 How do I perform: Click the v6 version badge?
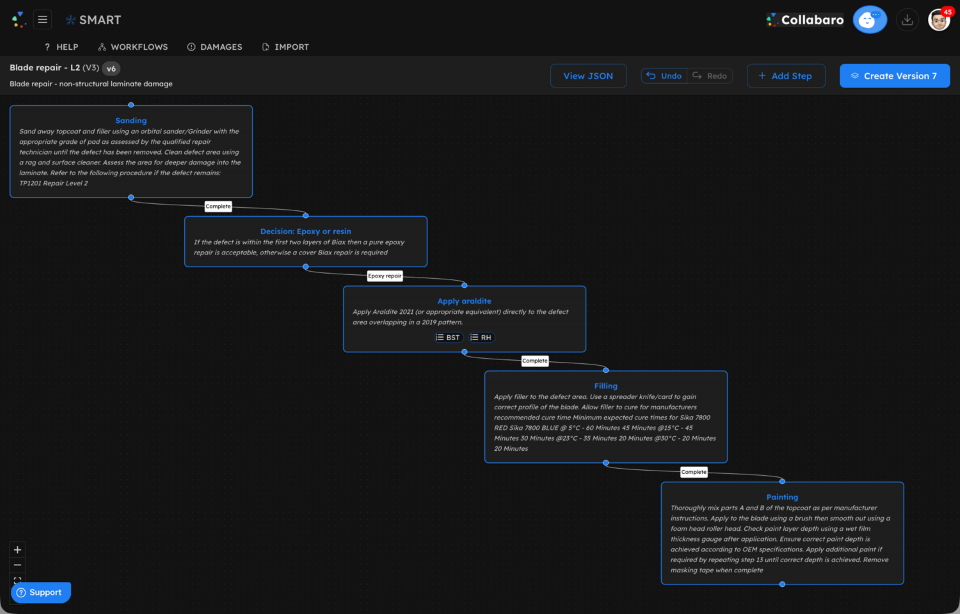[x=110, y=68]
